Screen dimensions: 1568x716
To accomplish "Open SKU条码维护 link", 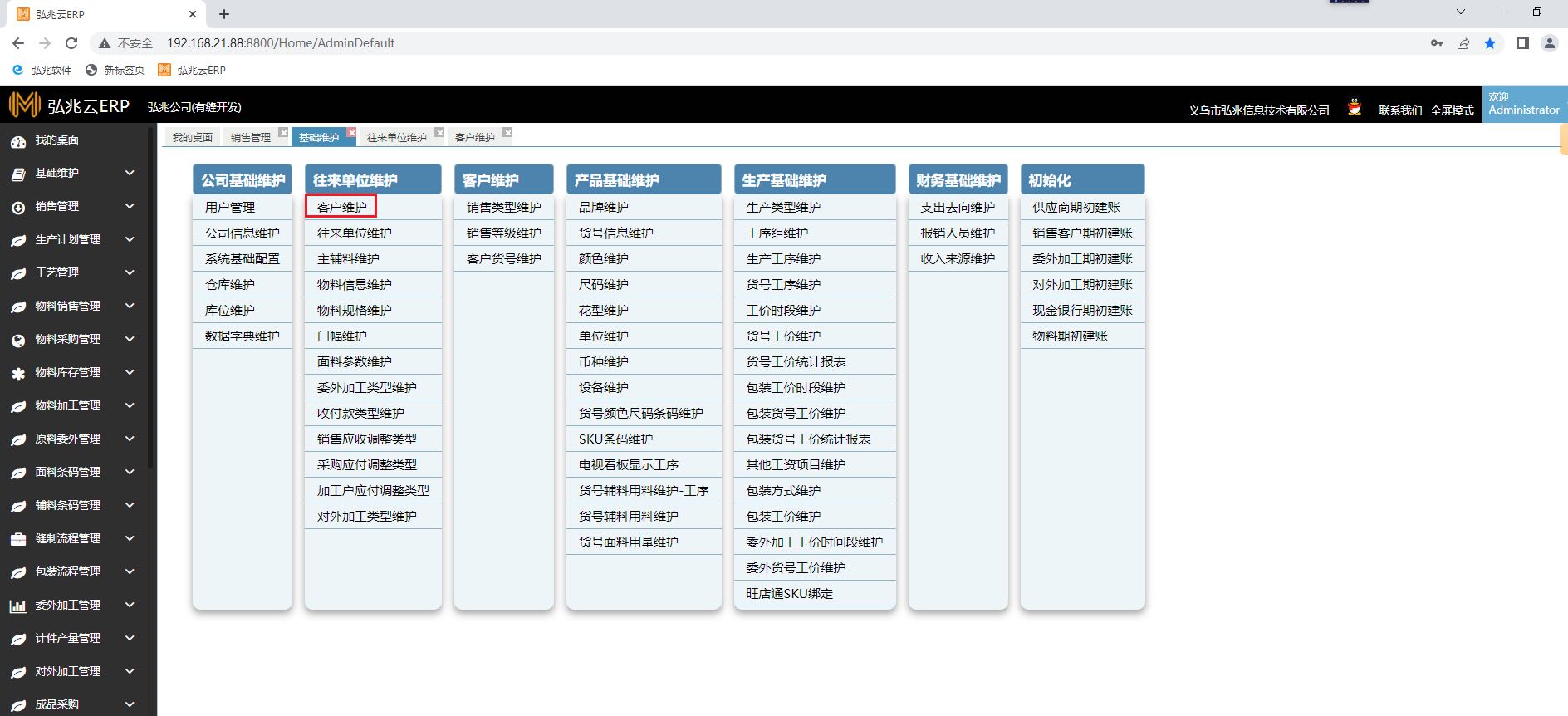I will pos(616,439).
